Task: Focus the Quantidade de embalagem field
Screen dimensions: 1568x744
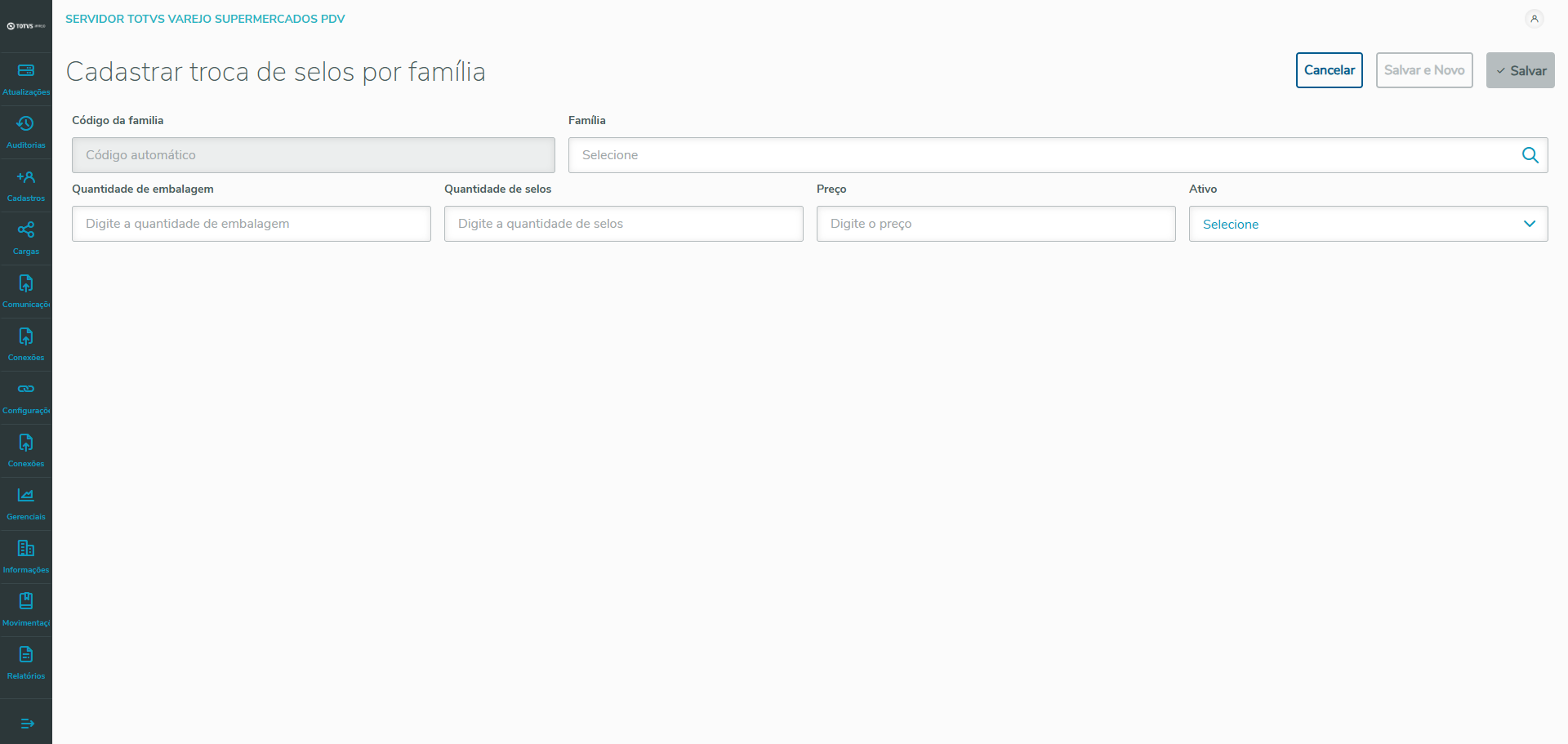Action: click(251, 224)
